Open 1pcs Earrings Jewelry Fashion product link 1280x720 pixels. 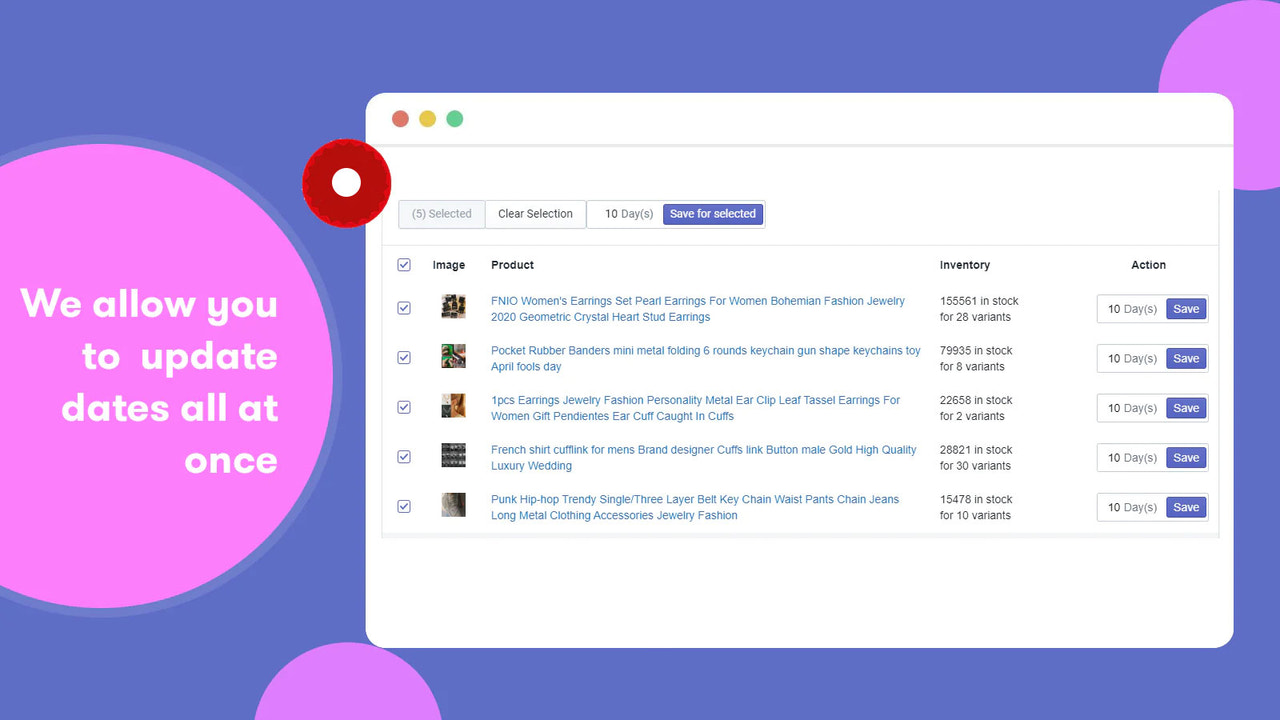pos(695,408)
